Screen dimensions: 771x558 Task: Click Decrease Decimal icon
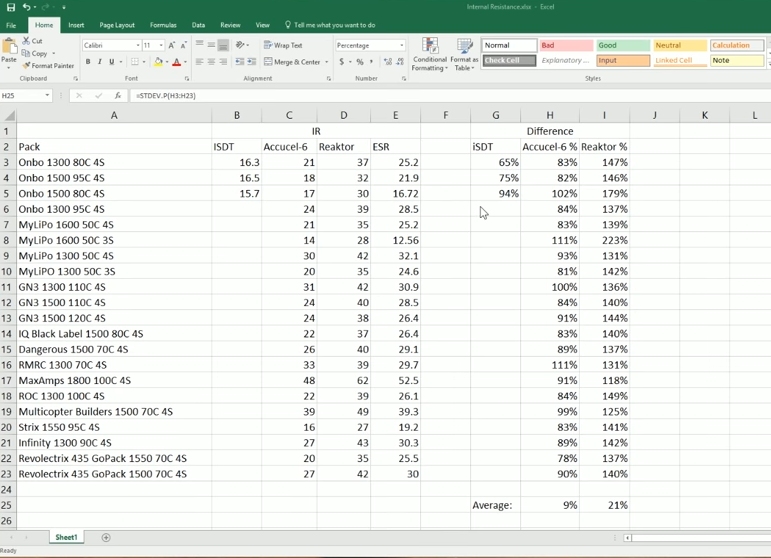click(400, 61)
